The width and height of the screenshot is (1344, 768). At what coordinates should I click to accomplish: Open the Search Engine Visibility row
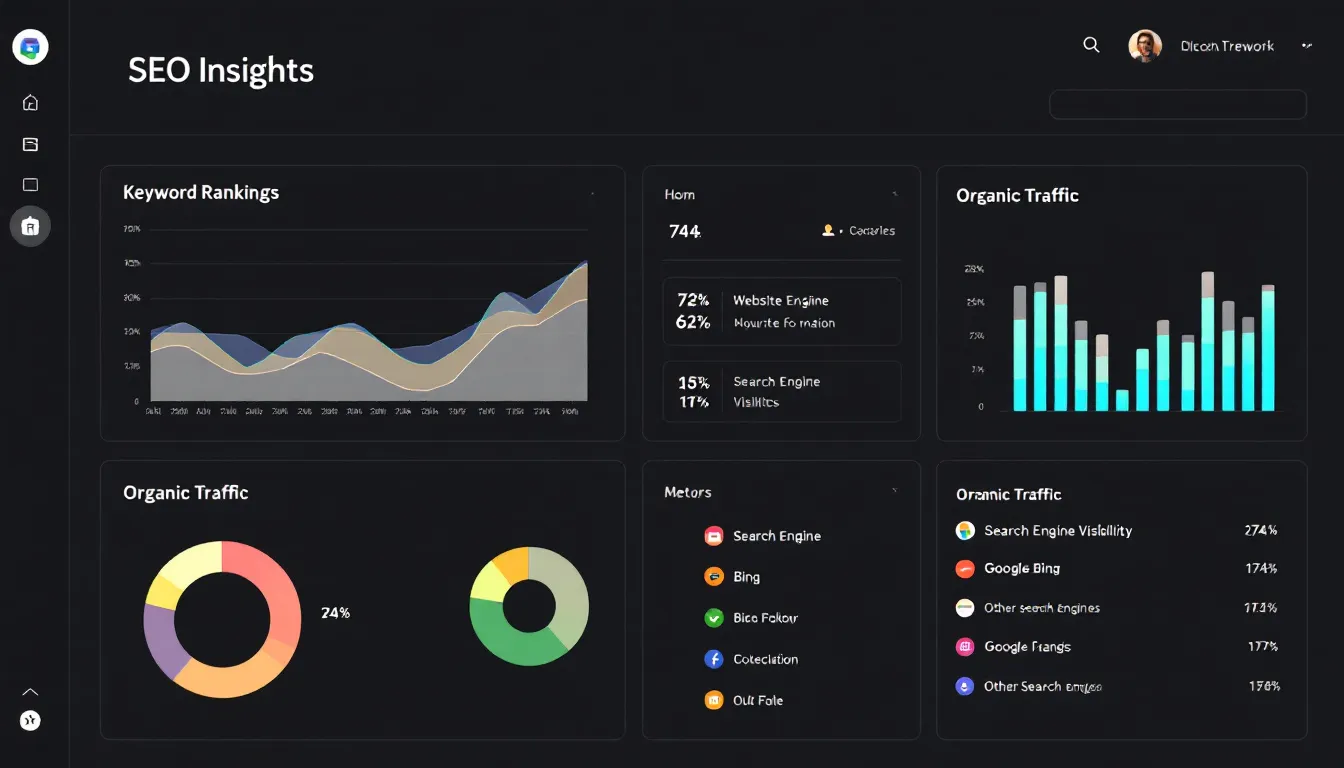coord(1057,531)
